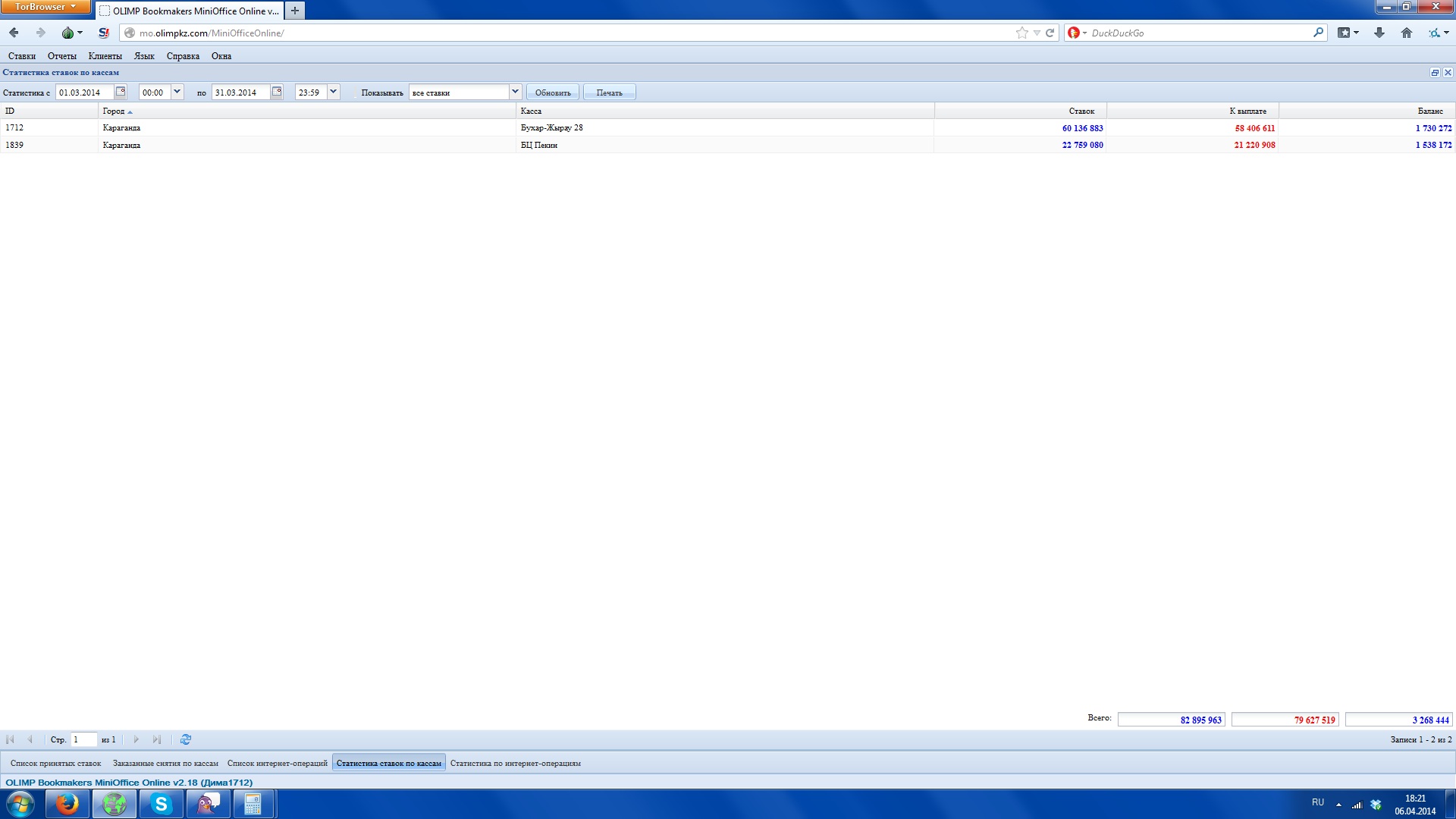Open the Окна menu

pyautogui.click(x=221, y=56)
